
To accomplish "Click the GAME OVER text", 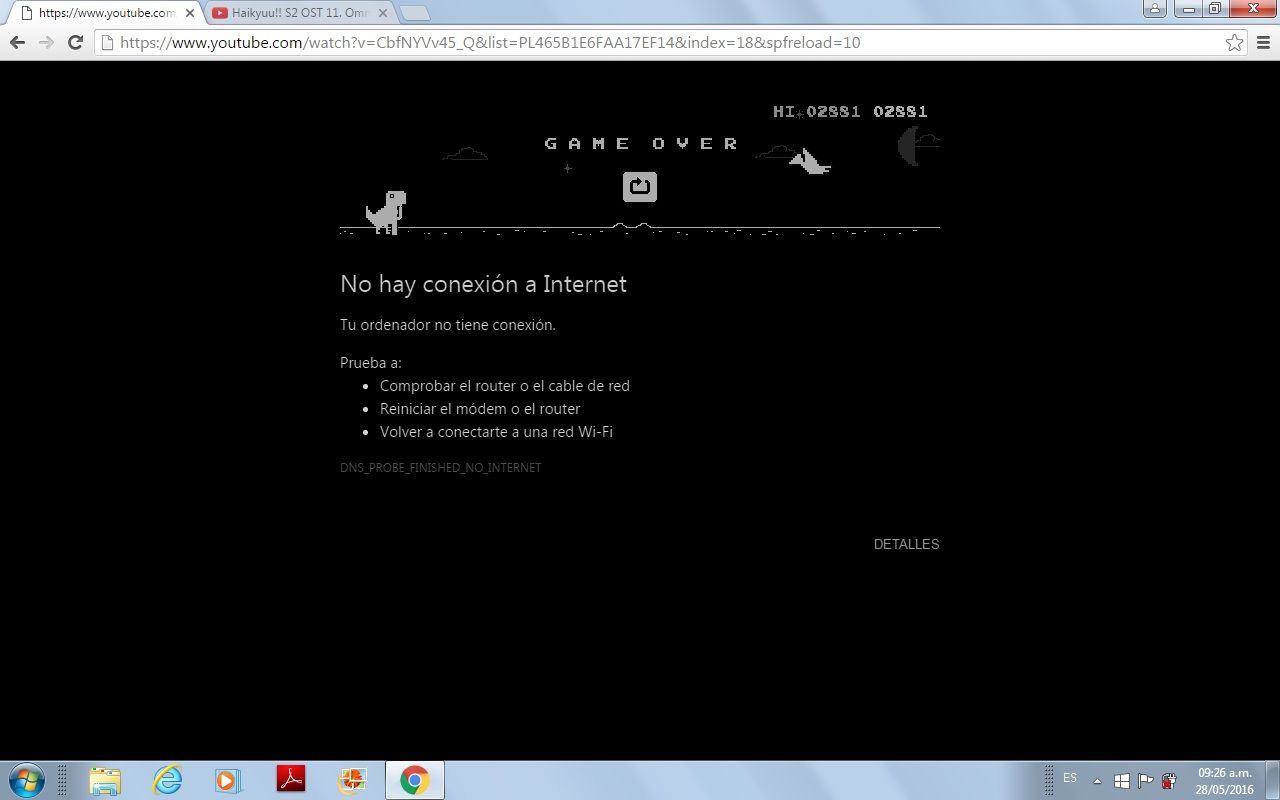I will pos(641,144).
